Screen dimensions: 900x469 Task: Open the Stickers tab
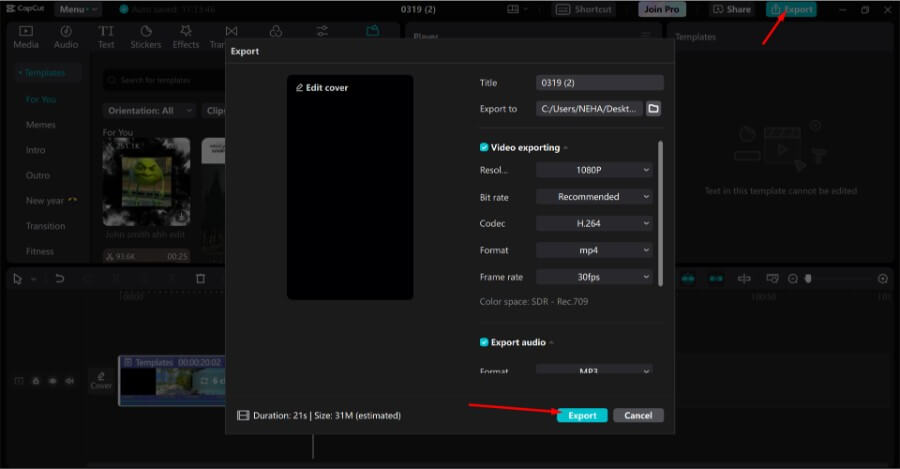(x=145, y=36)
